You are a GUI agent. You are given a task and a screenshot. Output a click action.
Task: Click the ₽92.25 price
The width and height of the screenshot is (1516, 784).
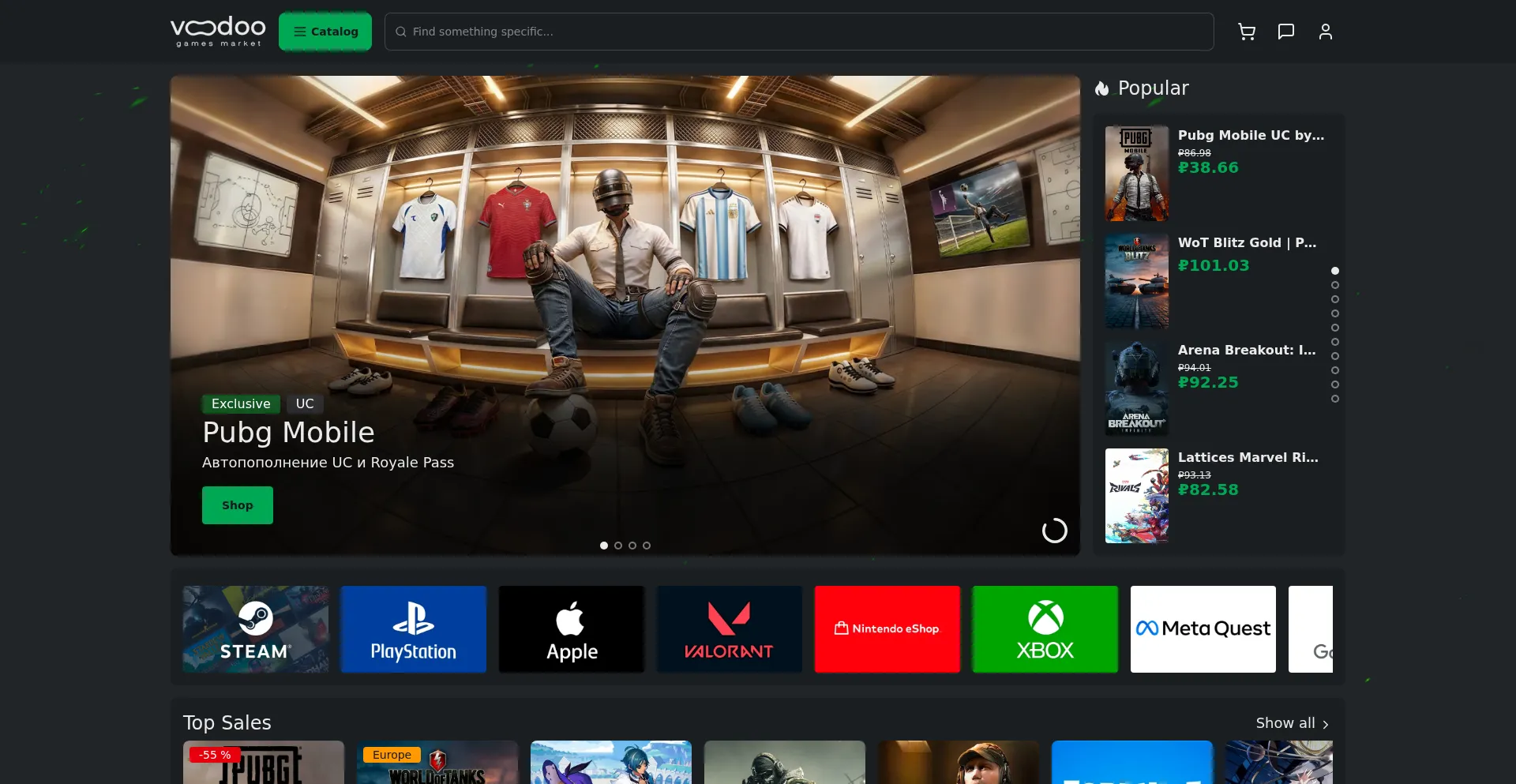[x=1208, y=382]
